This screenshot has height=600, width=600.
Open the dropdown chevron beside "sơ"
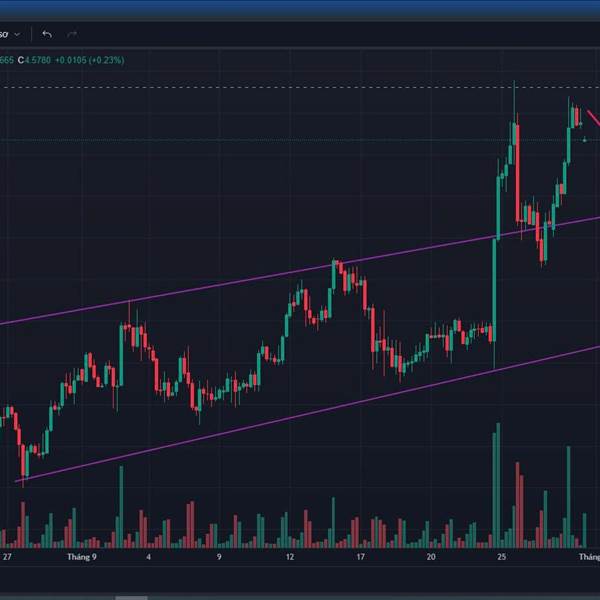coord(17,35)
